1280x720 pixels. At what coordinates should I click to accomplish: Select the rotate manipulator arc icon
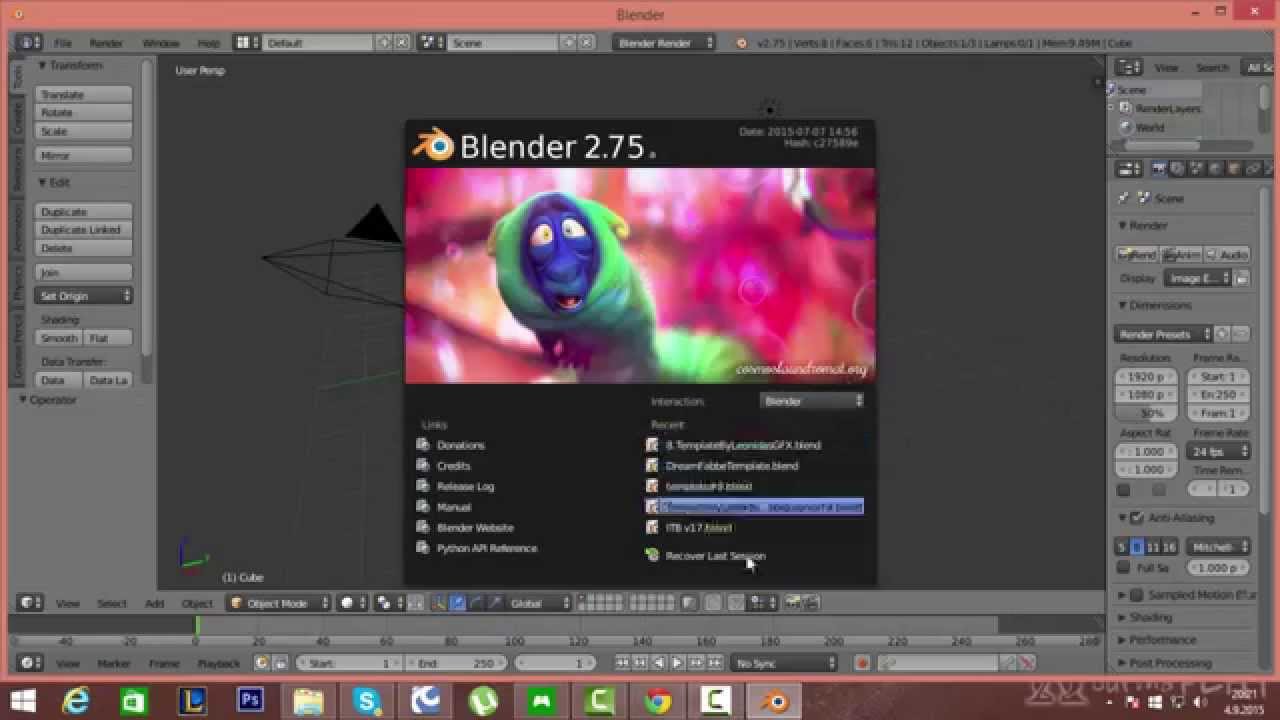476,603
